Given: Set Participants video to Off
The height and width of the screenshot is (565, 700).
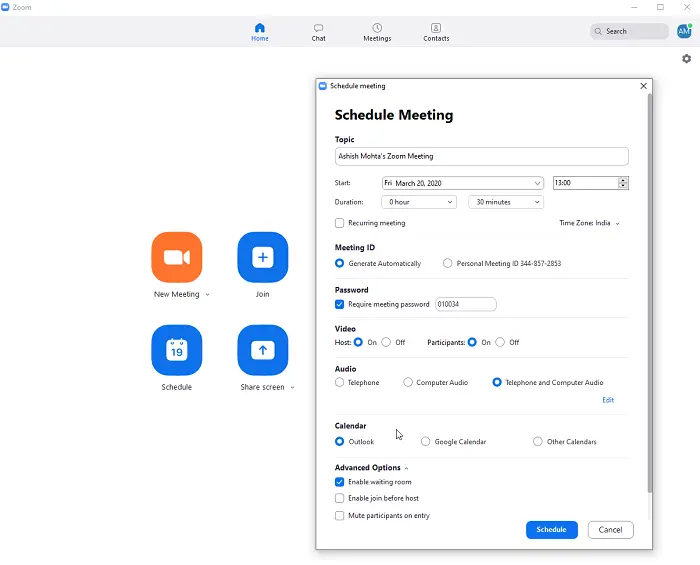Looking at the screenshot, I should point(500,342).
